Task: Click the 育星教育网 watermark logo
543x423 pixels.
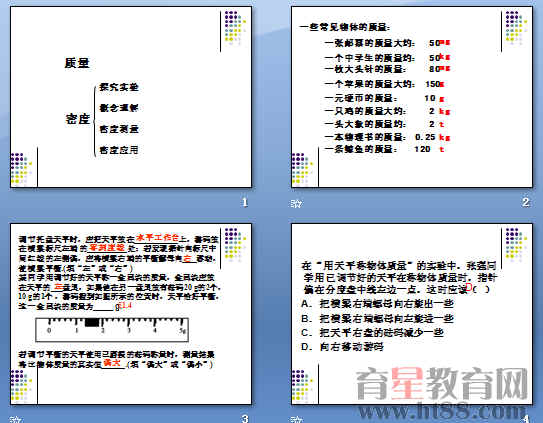Action: pos(442,384)
